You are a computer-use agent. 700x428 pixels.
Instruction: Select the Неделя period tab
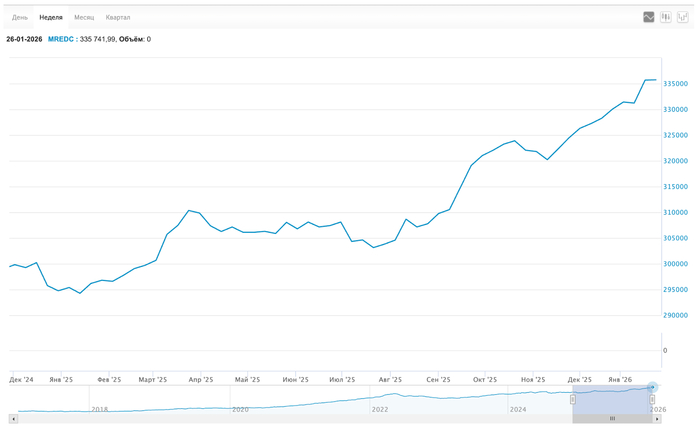tap(51, 18)
